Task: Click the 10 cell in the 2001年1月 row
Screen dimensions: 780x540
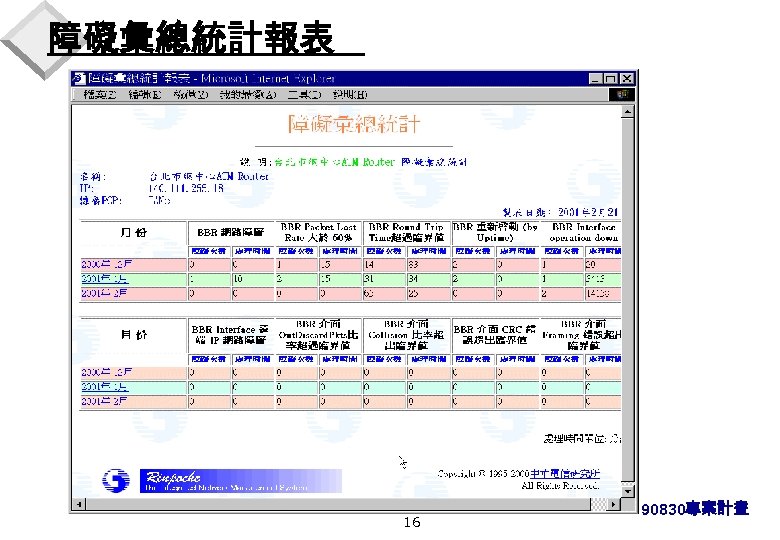Action: pyautogui.click(x=252, y=279)
